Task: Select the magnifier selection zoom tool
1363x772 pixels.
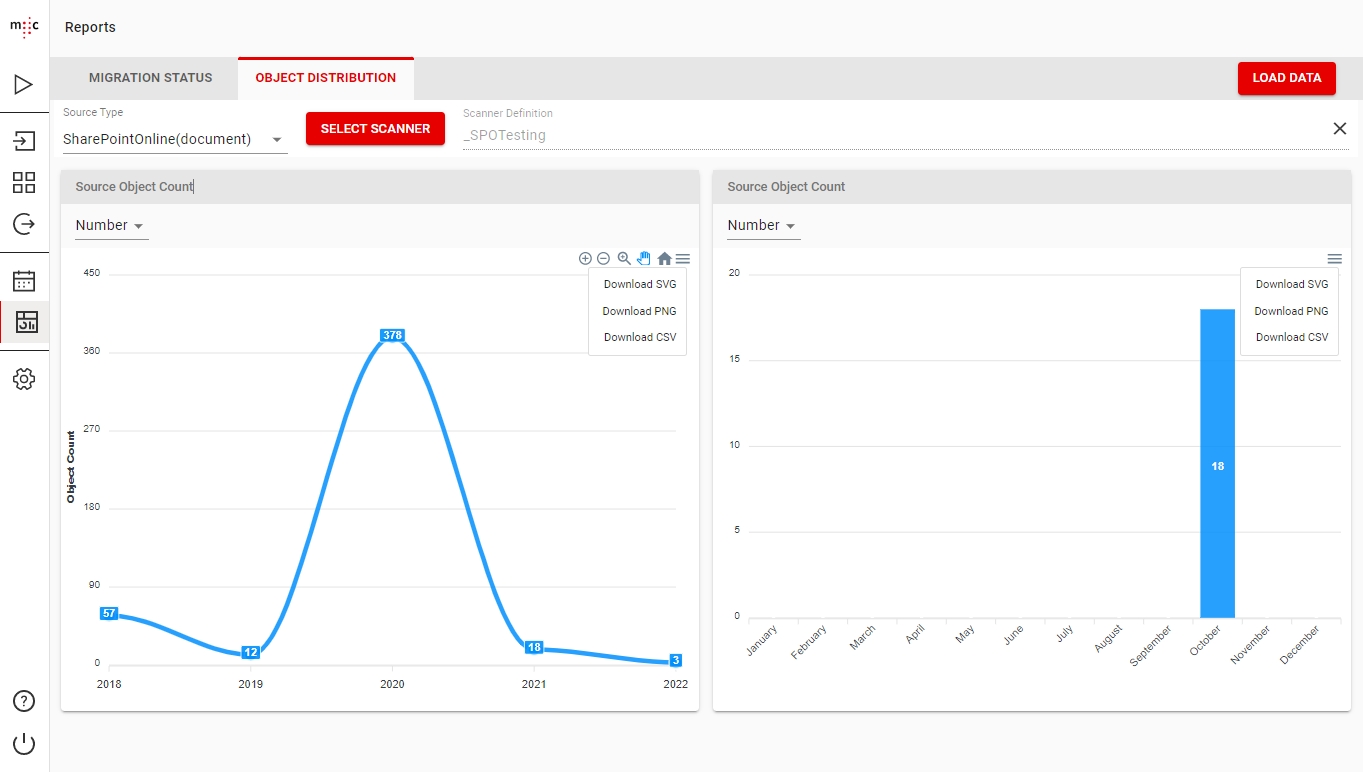Action: tap(624, 258)
